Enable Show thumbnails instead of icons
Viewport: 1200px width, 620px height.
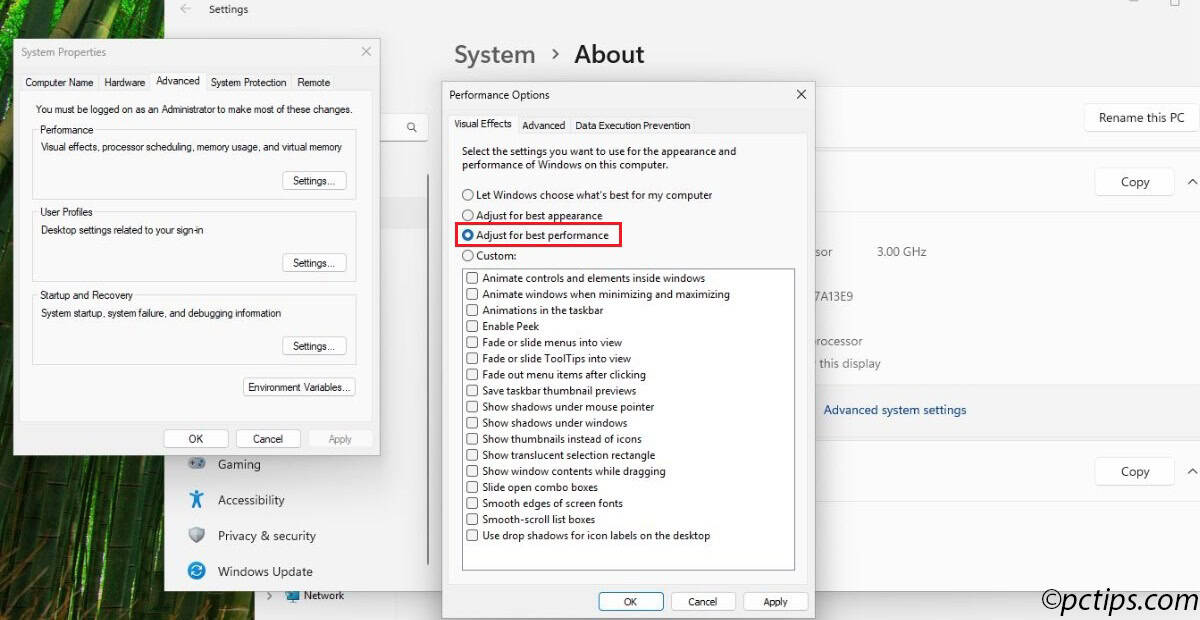(472, 439)
